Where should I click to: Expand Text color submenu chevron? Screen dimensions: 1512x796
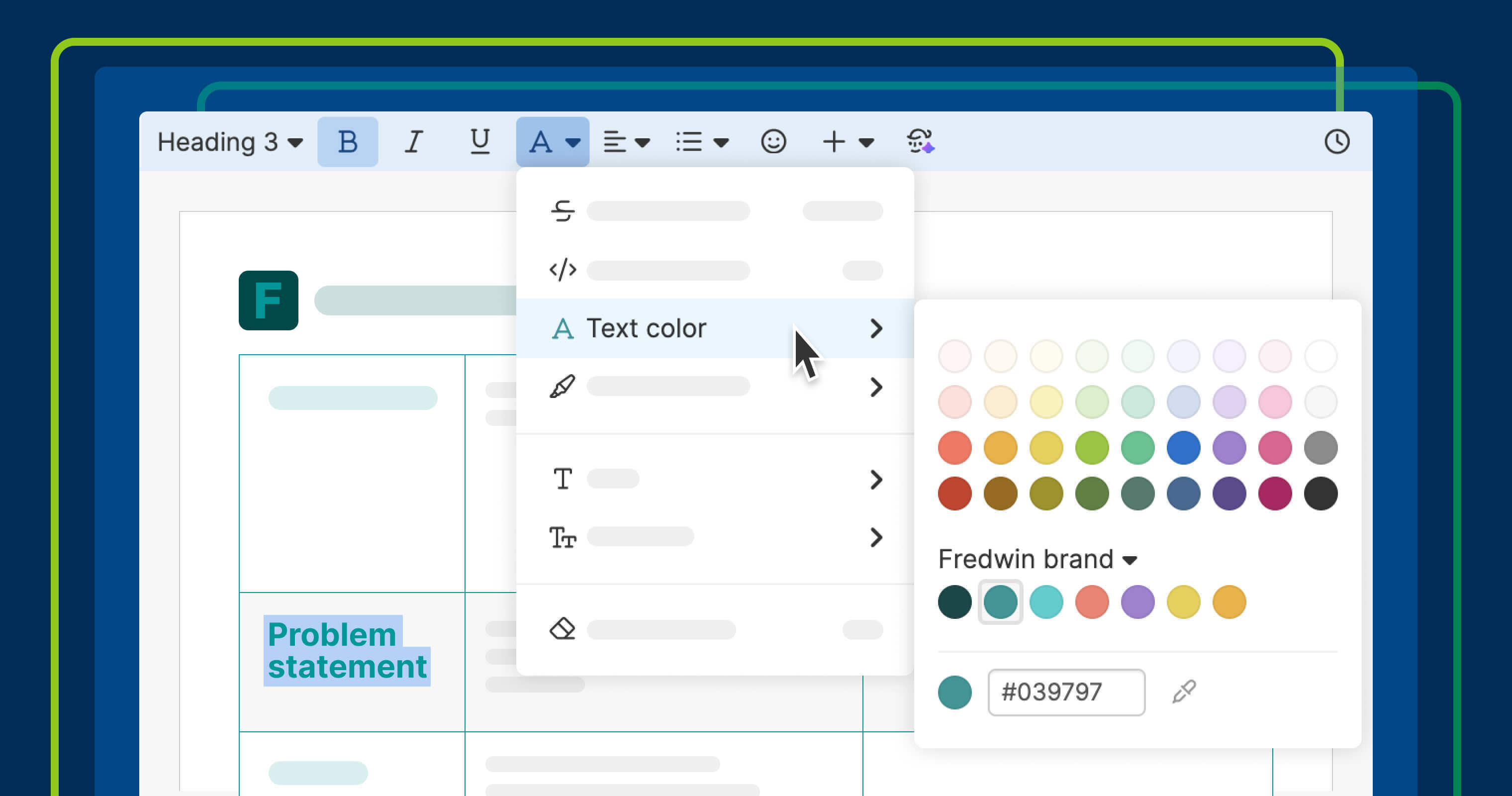[x=876, y=328]
